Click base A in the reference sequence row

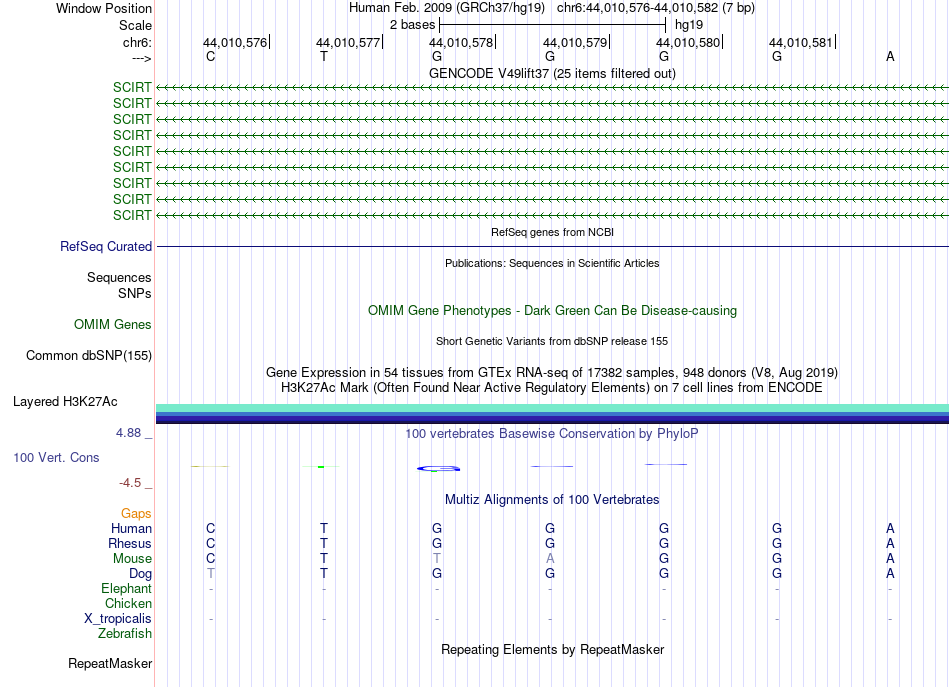(890, 56)
